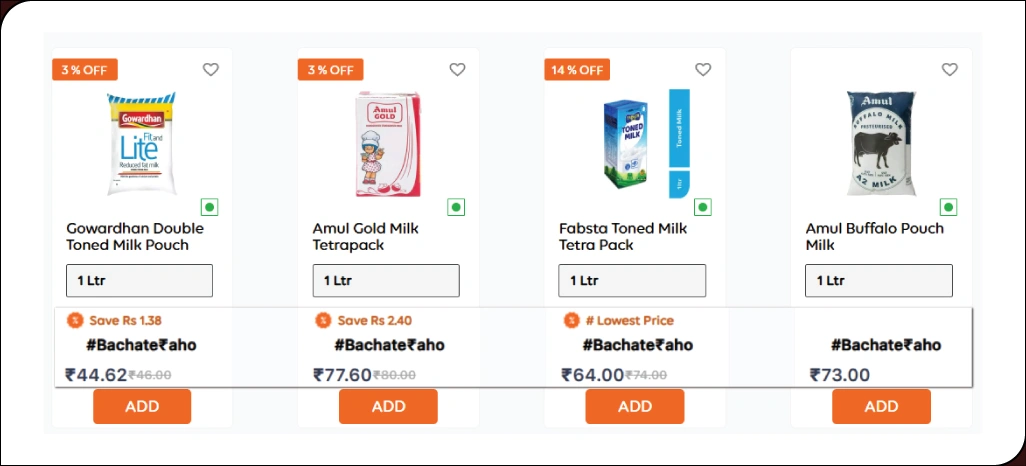Click the green veg indicator on Amul Gold
This screenshot has width=1026, height=466.
click(456, 208)
